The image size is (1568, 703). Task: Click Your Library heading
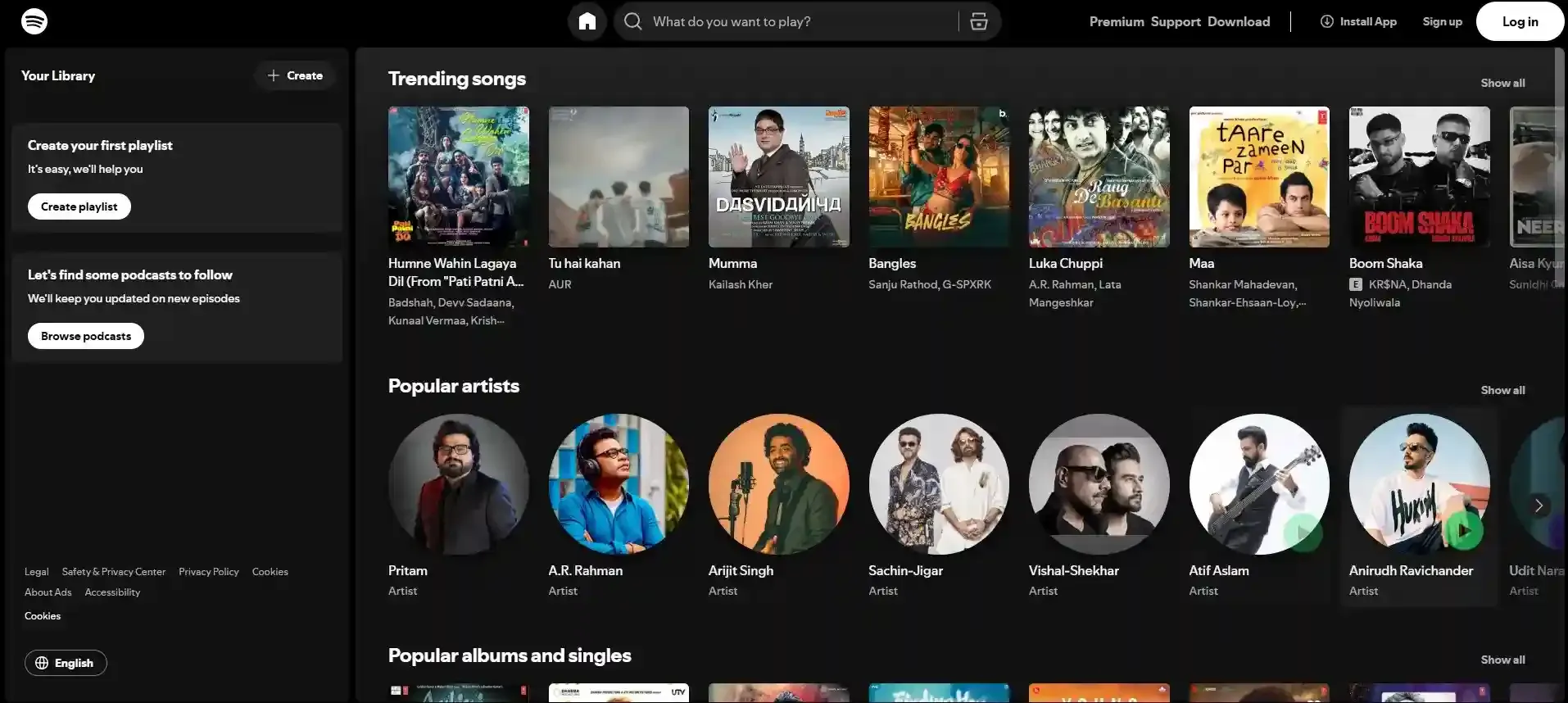tap(58, 75)
